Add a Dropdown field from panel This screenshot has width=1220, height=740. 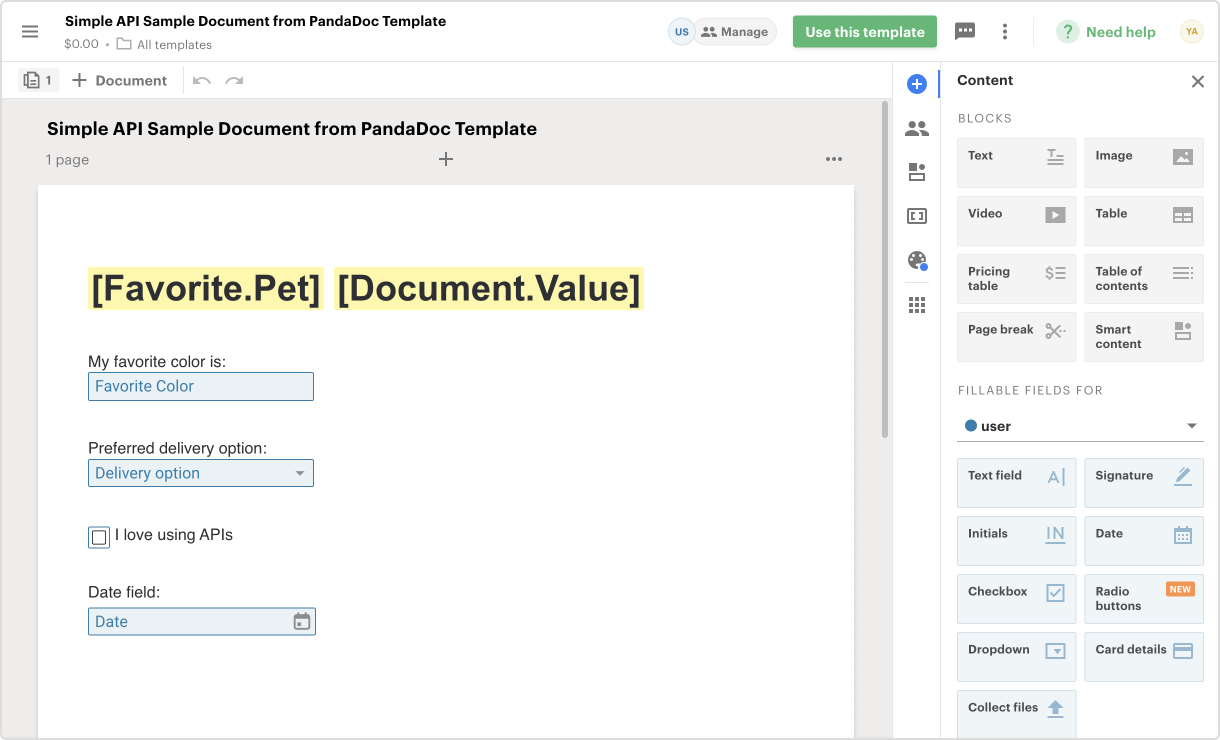pyautogui.click(x=1017, y=657)
